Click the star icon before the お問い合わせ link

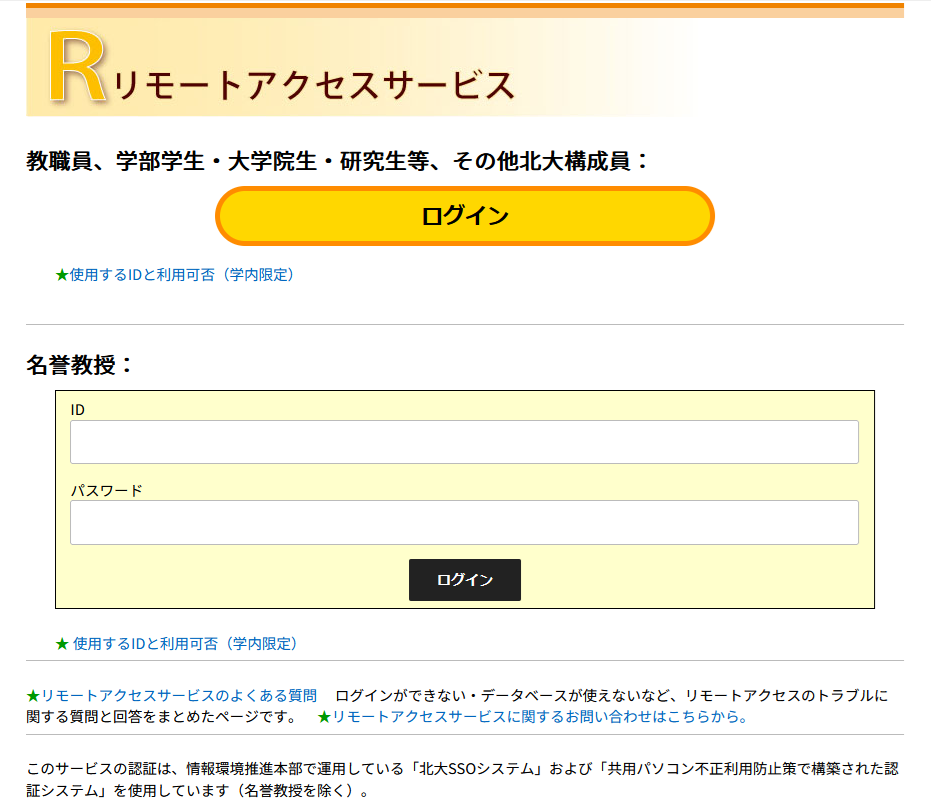[324, 717]
